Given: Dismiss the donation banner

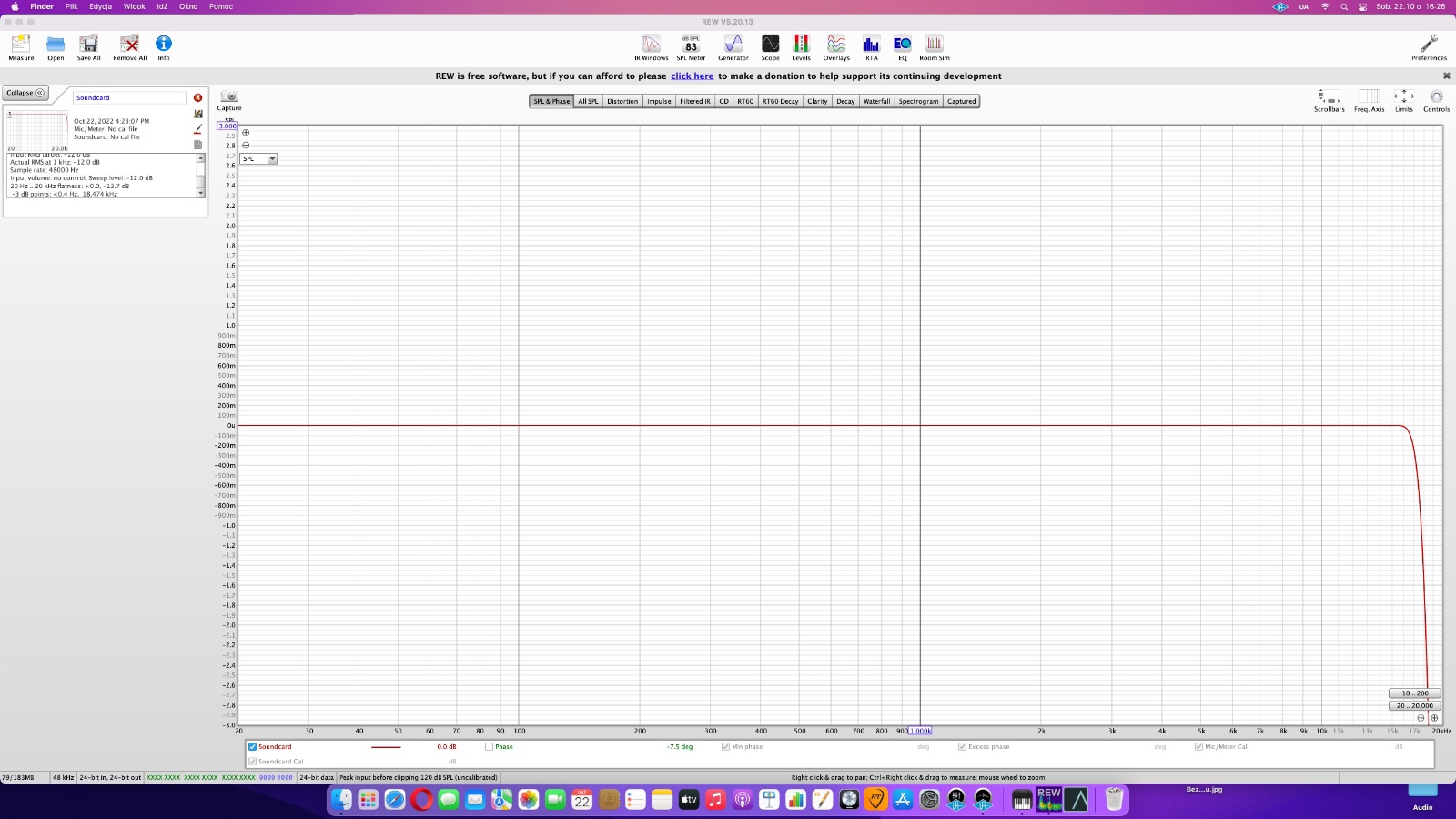Looking at the screenshot, I should [x=1446, y=76].
